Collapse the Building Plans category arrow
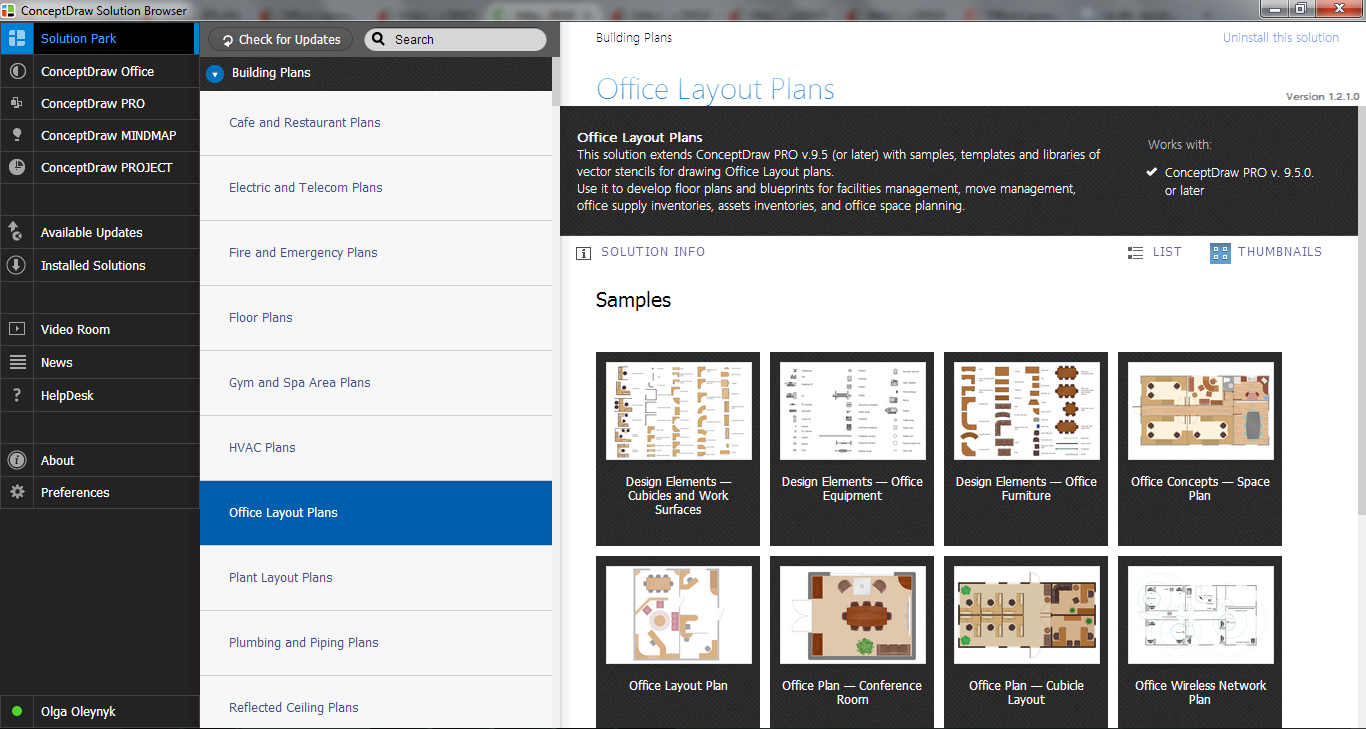Image resolution: width=1366 pixels, height=729 pixels. point(214,73)
